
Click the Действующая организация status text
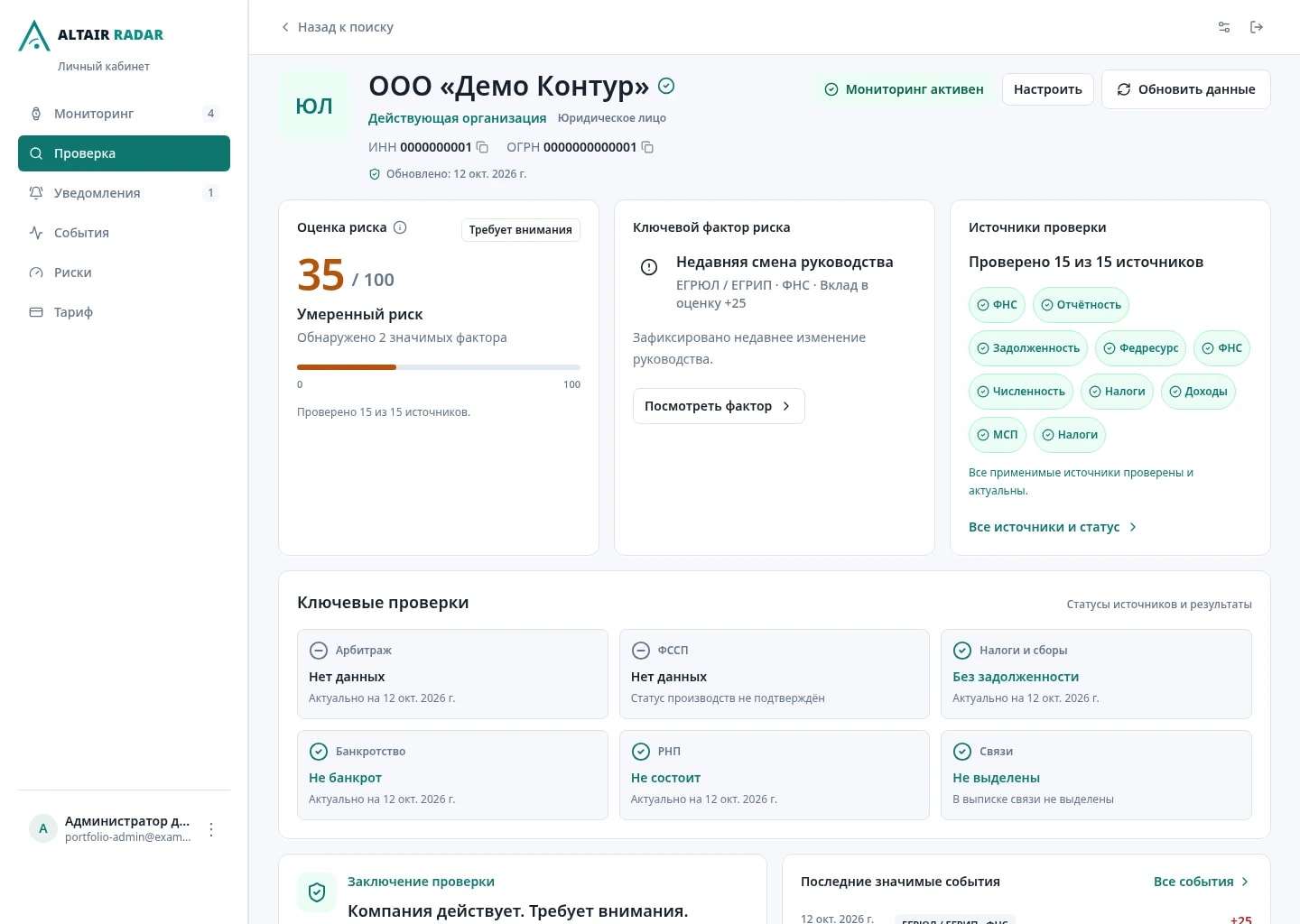[457, 118]
